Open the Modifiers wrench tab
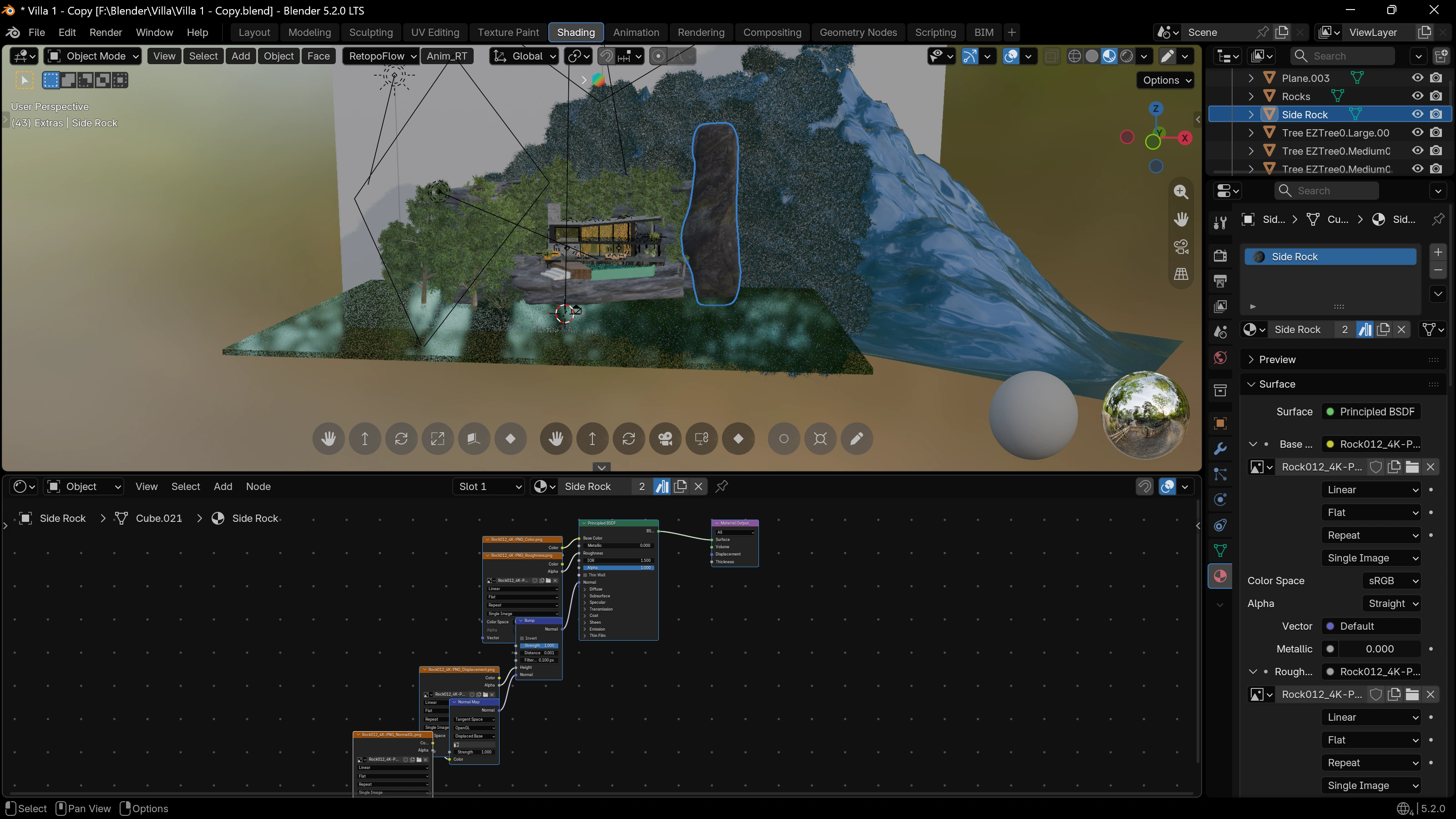Viewport: 1456px width, 819px height. coord(1220,449)
